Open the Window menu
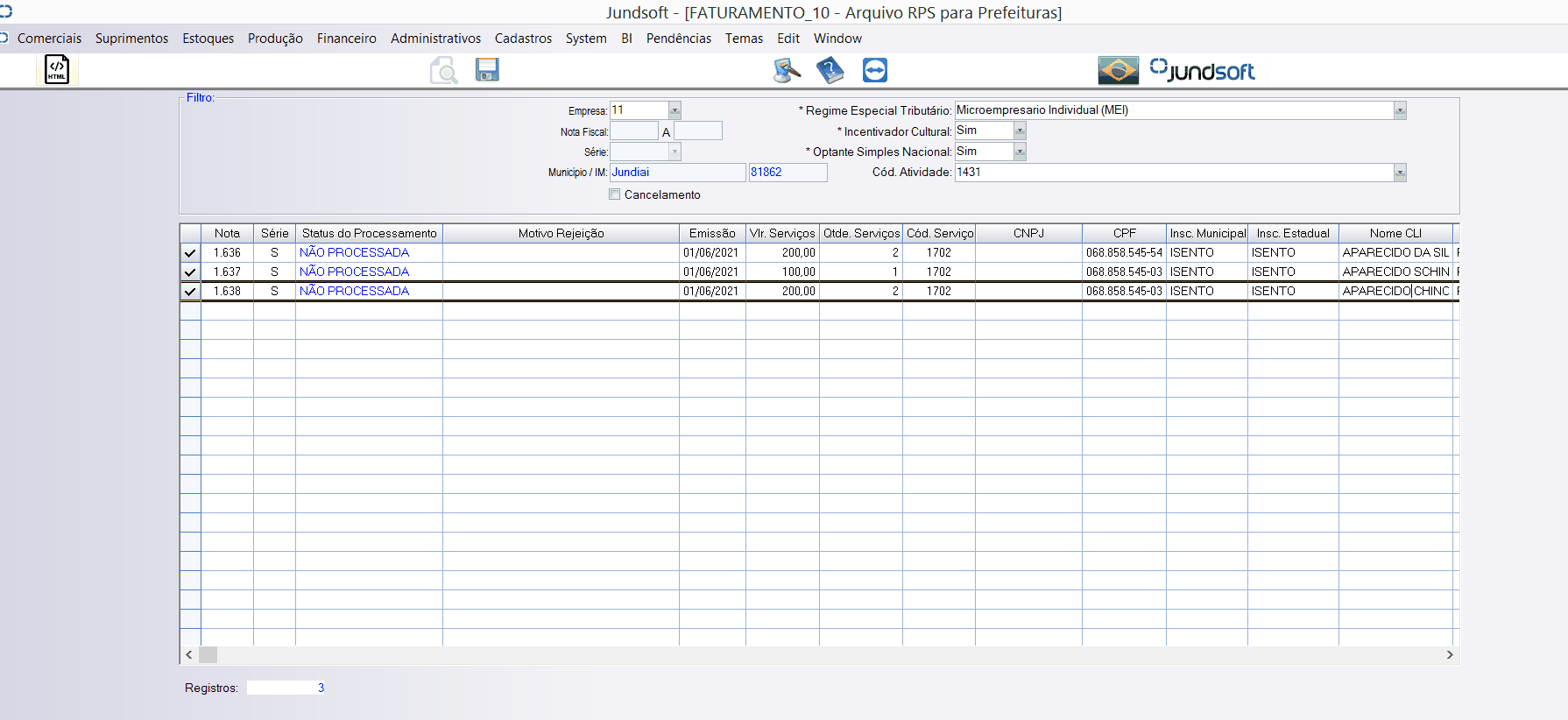1568x720 pixels. 837,39
